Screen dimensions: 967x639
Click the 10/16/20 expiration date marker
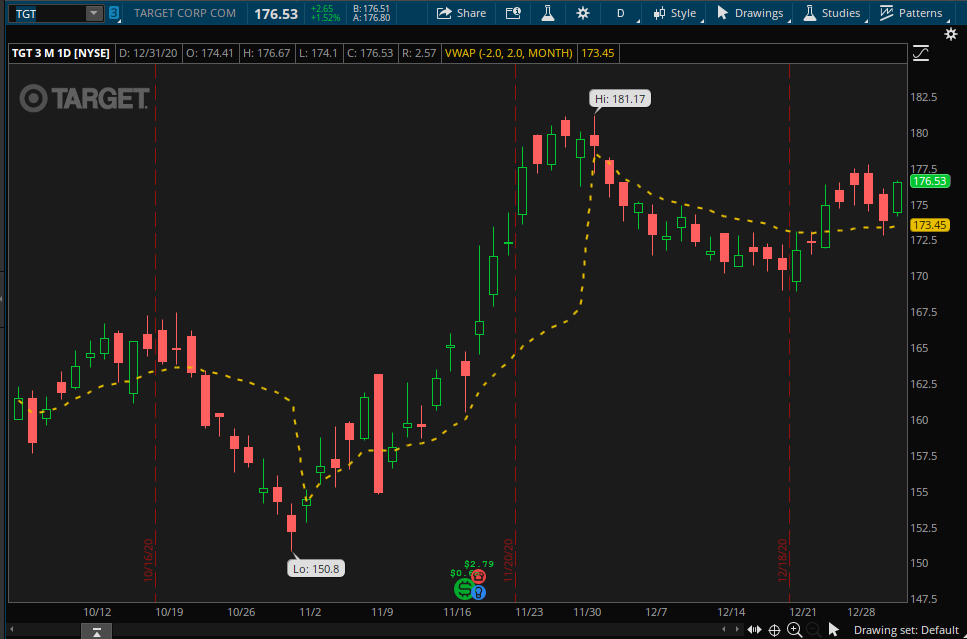pyautogui.click(x=149, y=560)
